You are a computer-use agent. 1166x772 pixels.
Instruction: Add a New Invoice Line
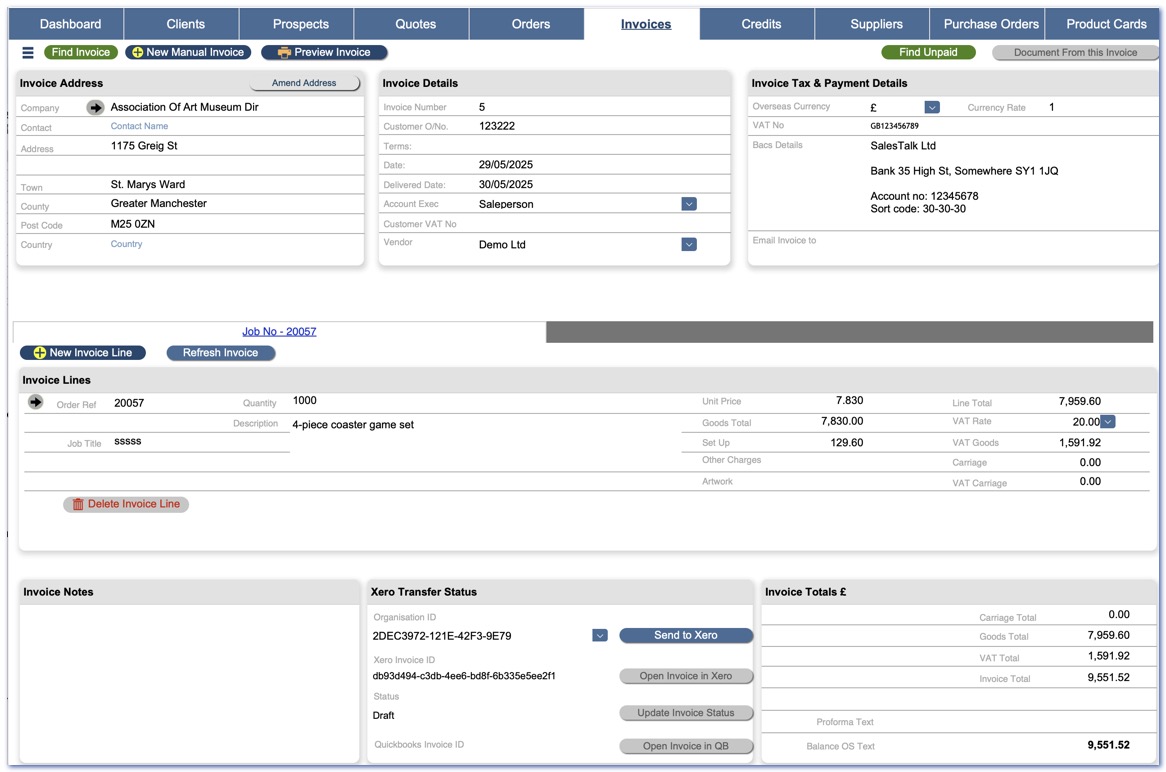[83, 353]
